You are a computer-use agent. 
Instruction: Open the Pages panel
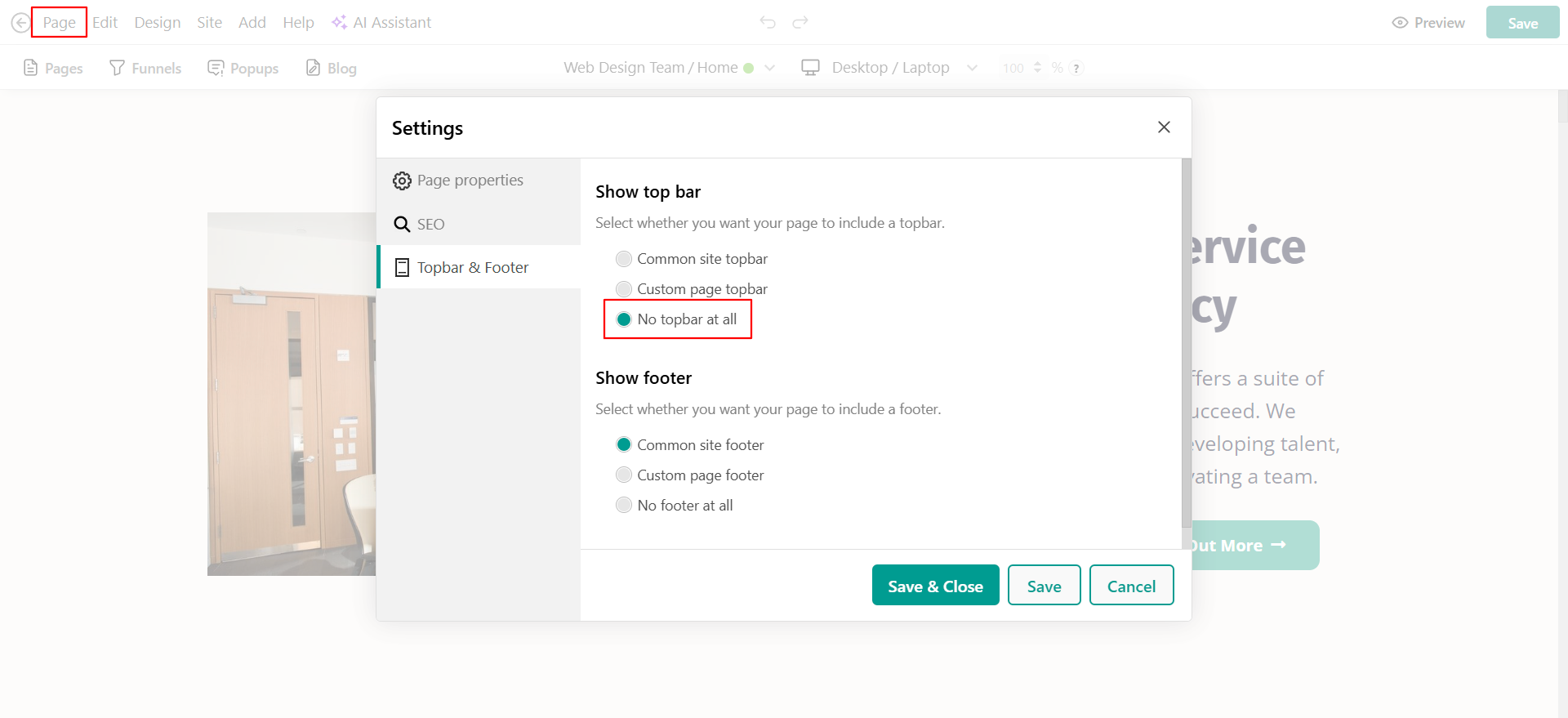[x=53, y=68]
